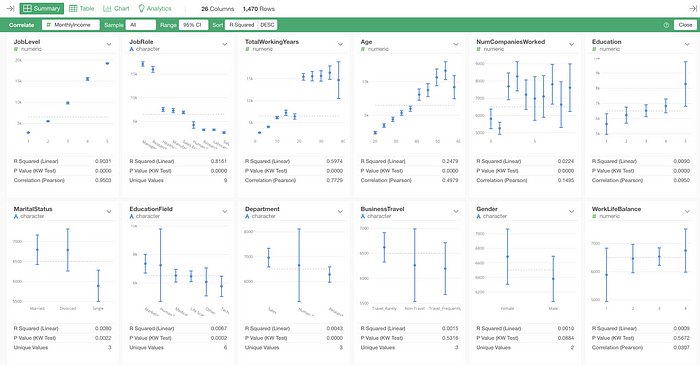Expand EducationField card menu chevron
The image size is (700, 365).
click(225, 212)
